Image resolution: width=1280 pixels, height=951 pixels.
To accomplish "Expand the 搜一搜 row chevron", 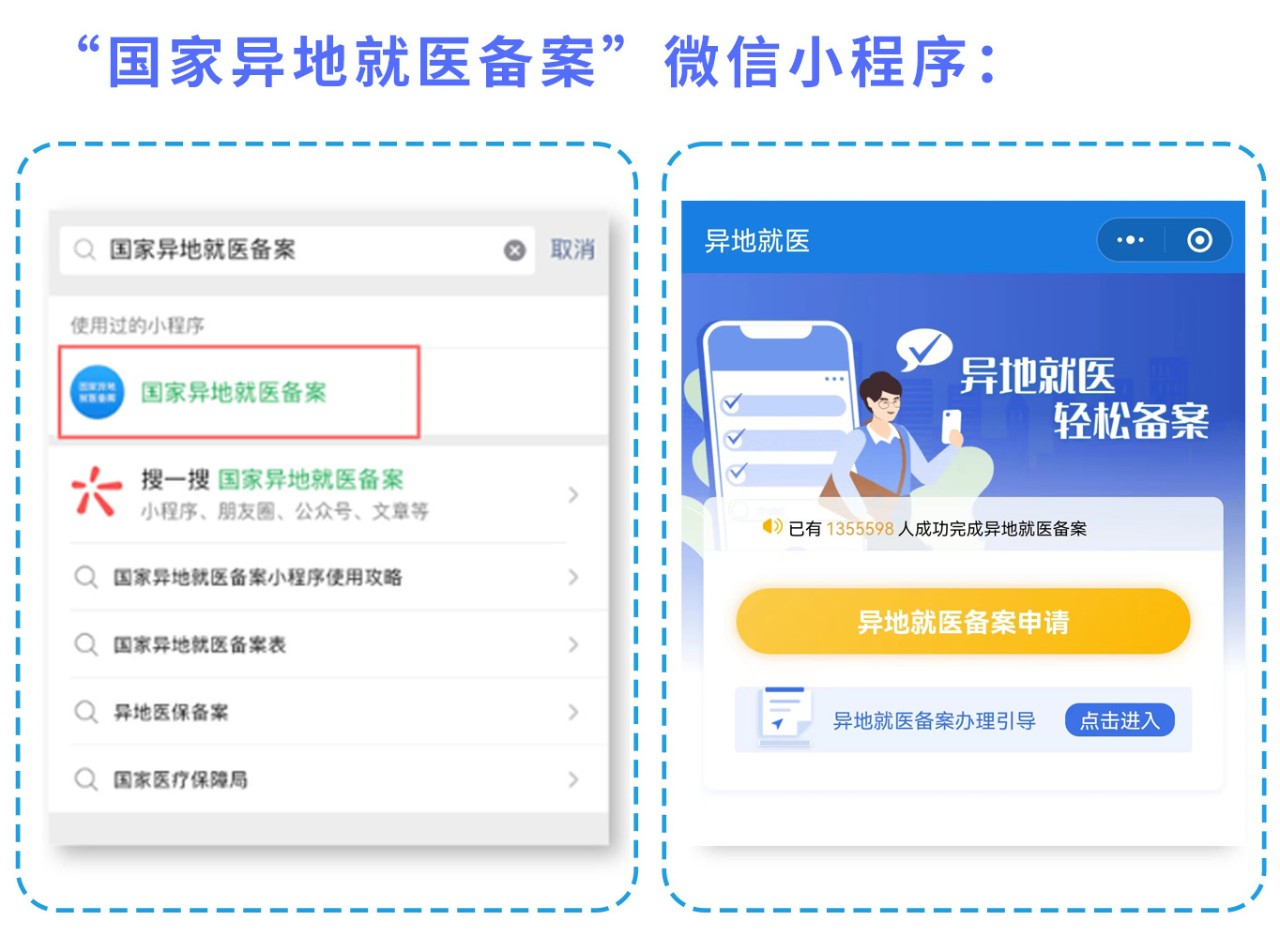I will 573,494.
